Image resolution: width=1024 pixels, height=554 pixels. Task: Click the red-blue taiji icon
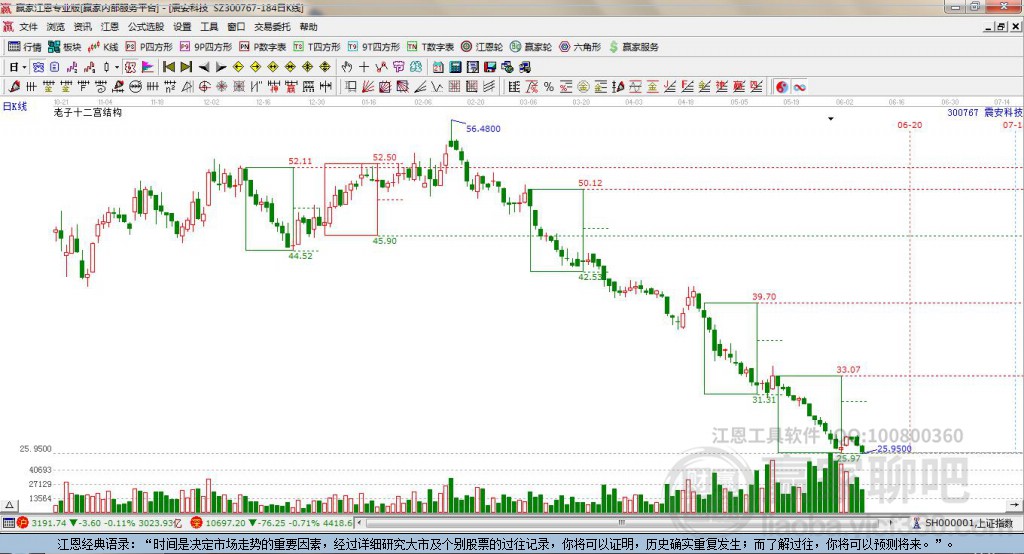(782, 86)
